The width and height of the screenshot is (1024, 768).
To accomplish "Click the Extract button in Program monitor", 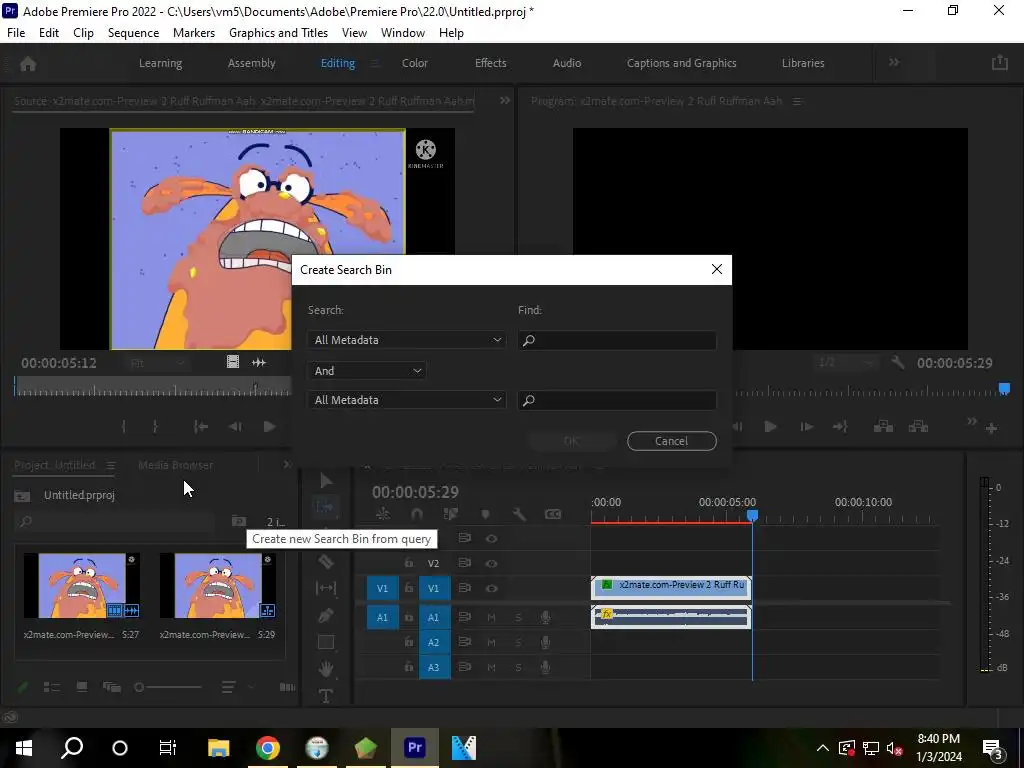I will 918,426.
